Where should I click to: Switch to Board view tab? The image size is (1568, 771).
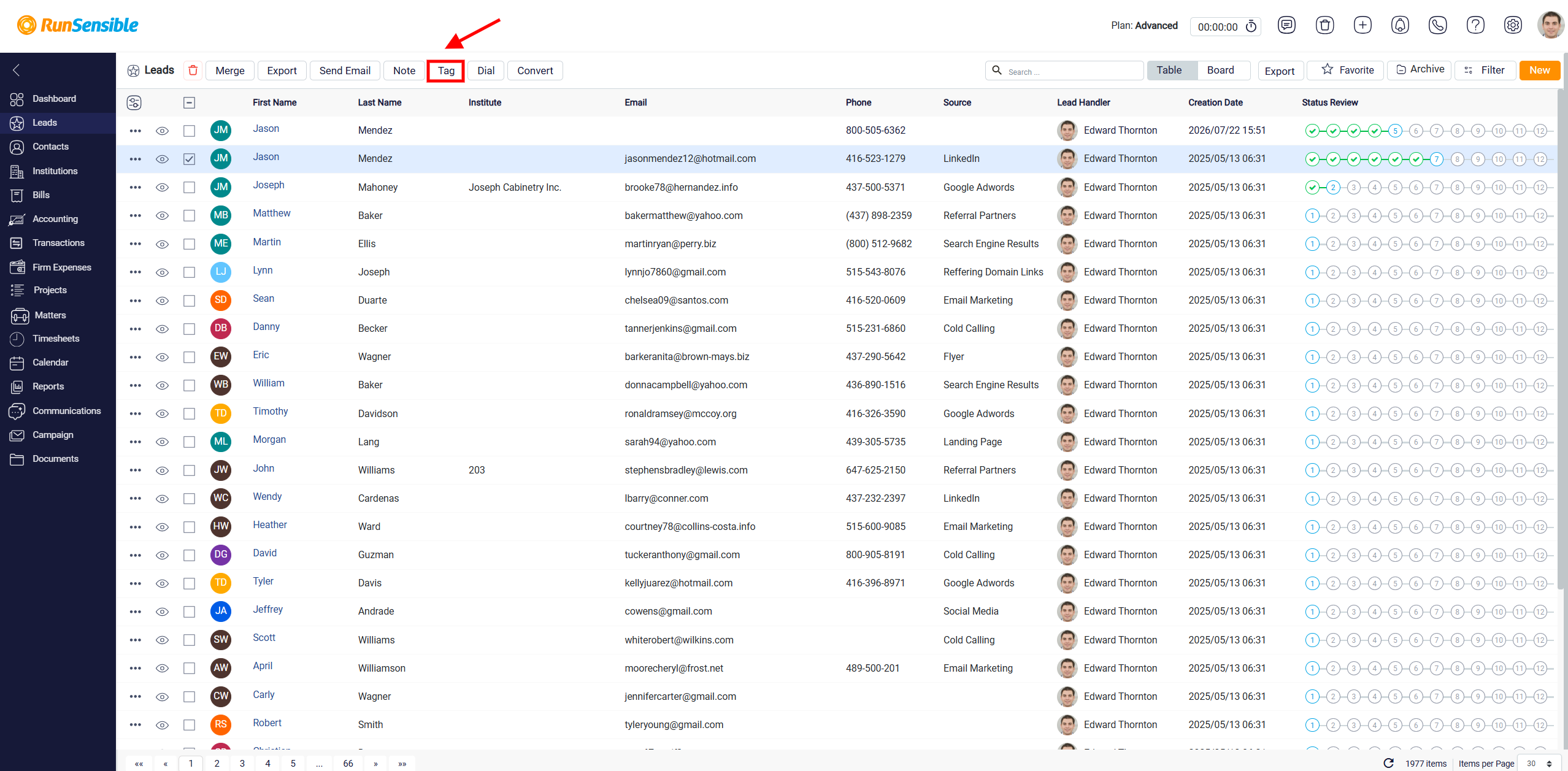click(1220, 70)
